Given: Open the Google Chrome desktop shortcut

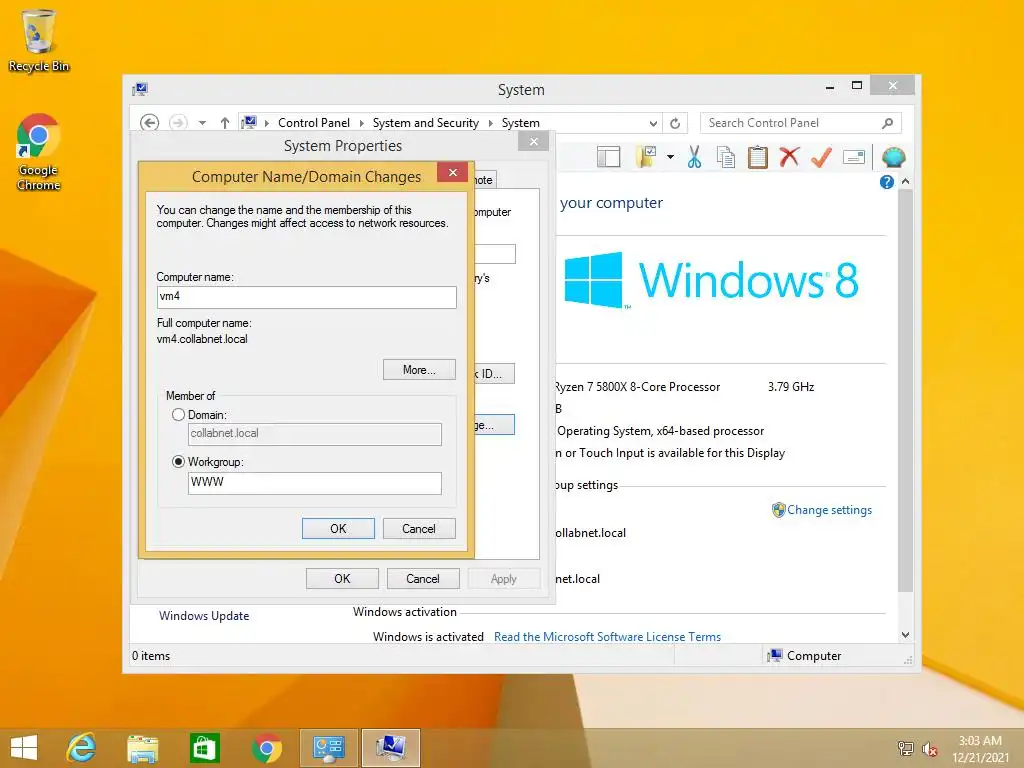Looking at the screenshot, I should click(x=39, y=152).
